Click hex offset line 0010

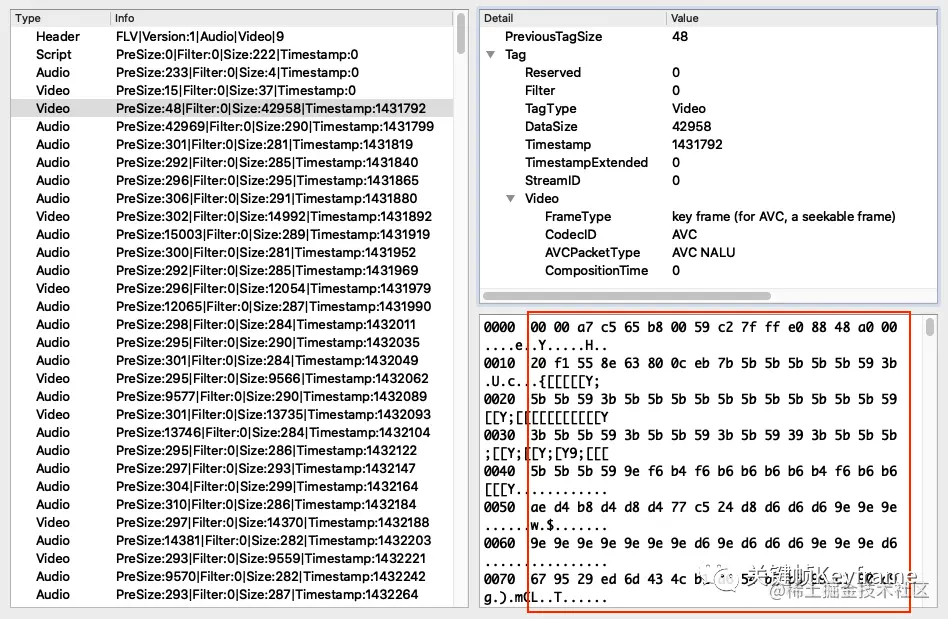[690, 363]
